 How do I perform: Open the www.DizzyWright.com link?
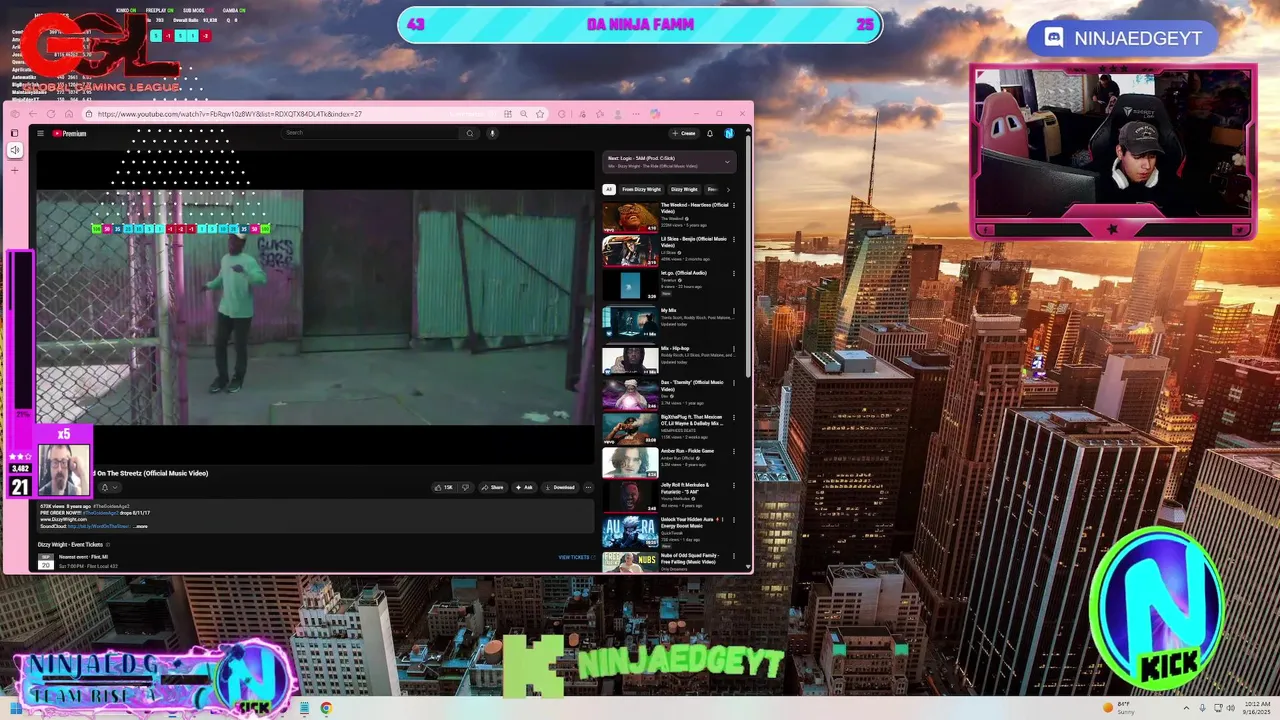click(x=65, y=519)
